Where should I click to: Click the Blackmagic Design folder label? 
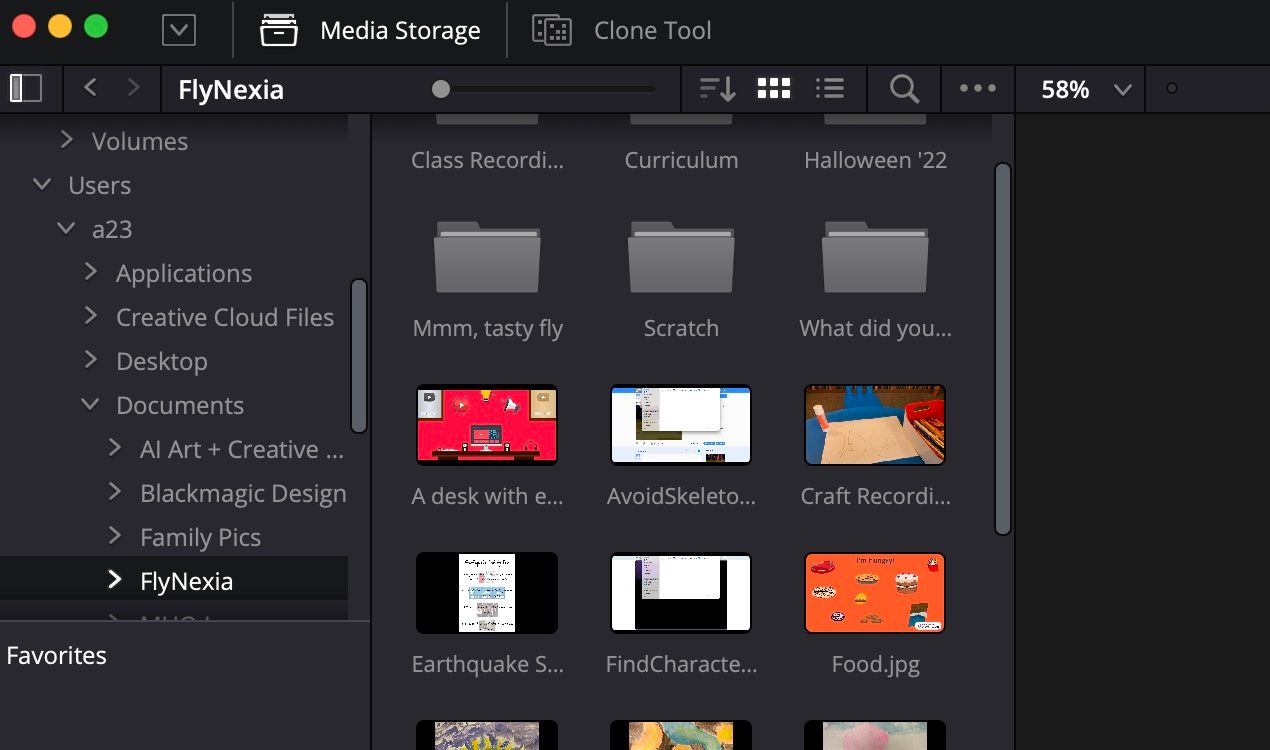[x=243, y=493]
